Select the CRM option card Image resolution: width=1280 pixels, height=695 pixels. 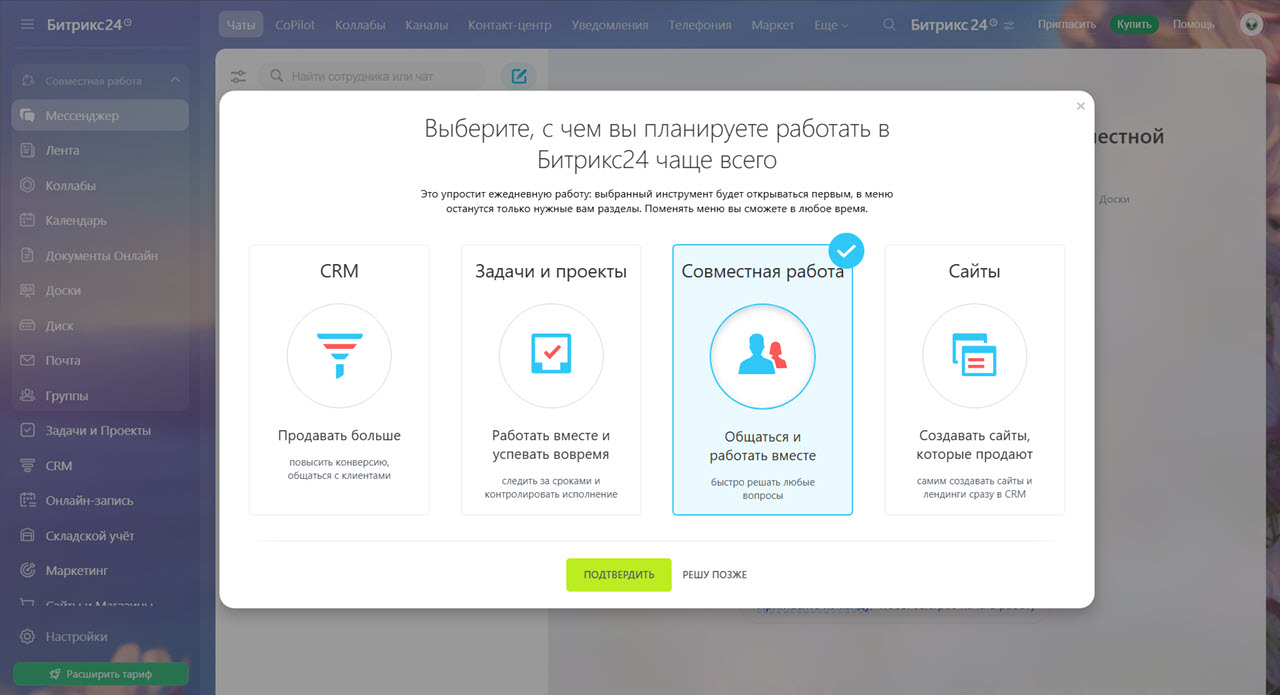pos(339,380)
